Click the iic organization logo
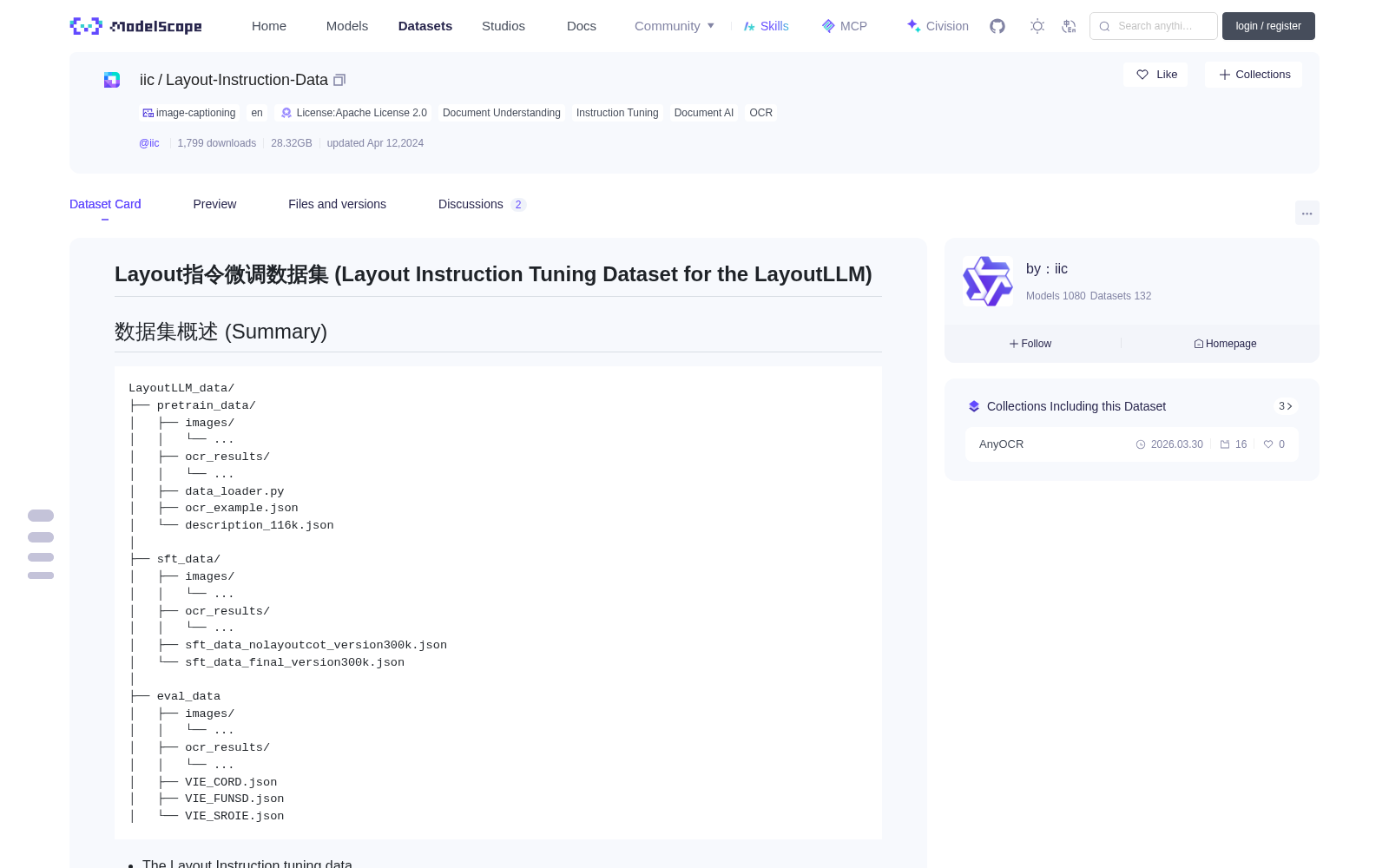1389x868 pixels. click(x=988, y=281)
